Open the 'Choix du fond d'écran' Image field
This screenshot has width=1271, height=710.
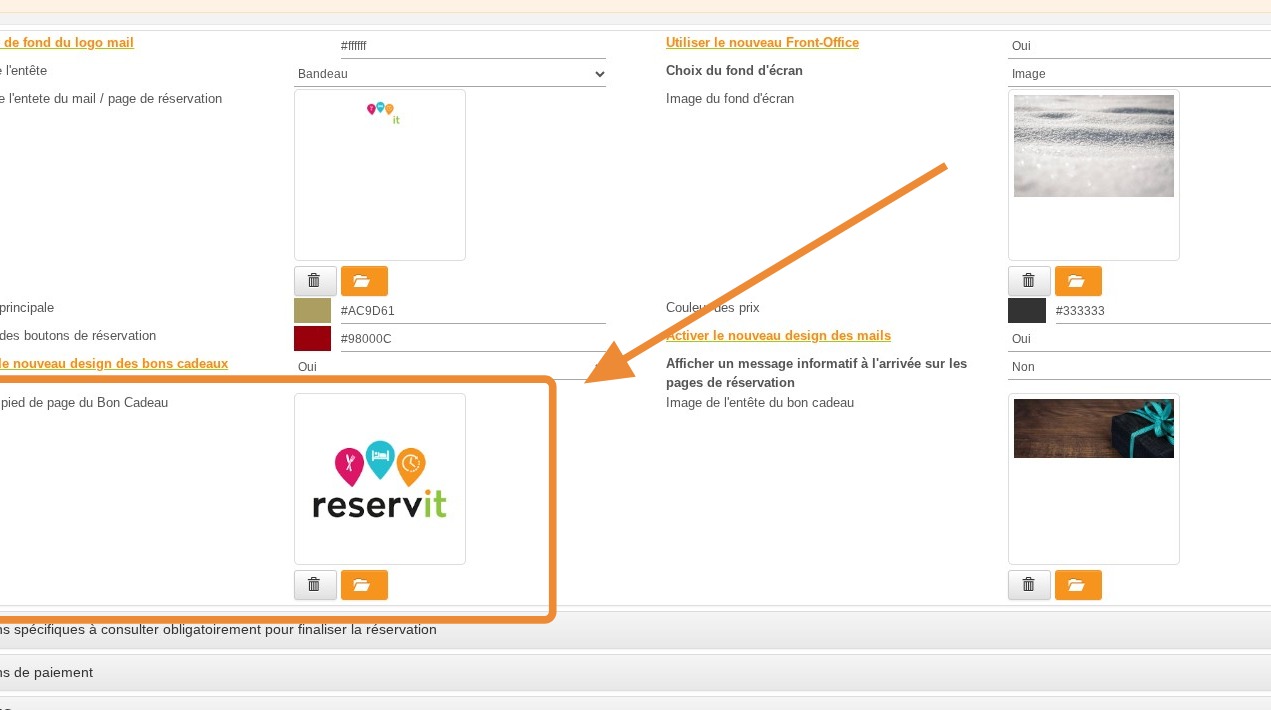[x=1139, y=74]
